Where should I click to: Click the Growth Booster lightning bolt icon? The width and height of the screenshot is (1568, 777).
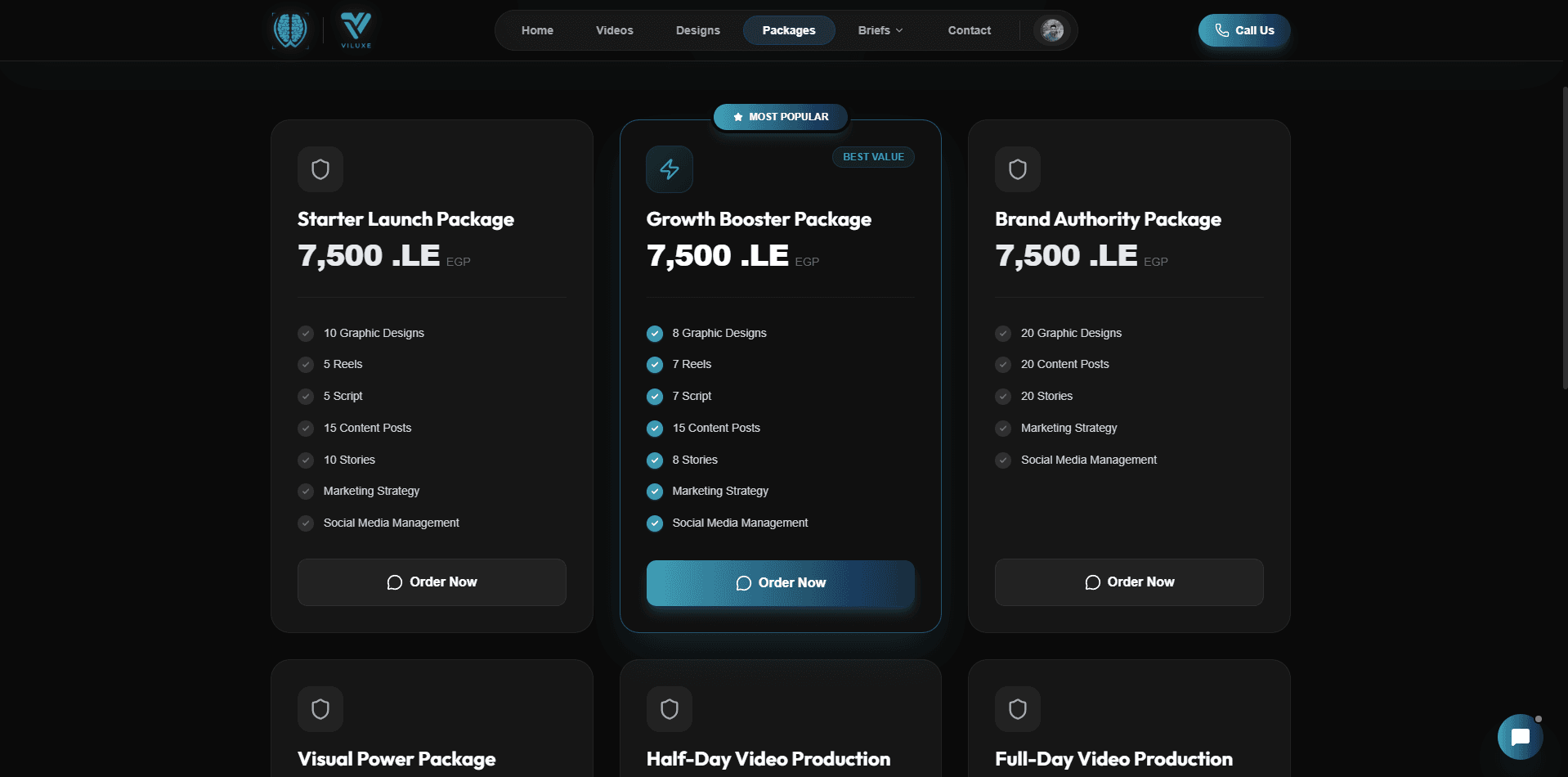coord(670,169)
